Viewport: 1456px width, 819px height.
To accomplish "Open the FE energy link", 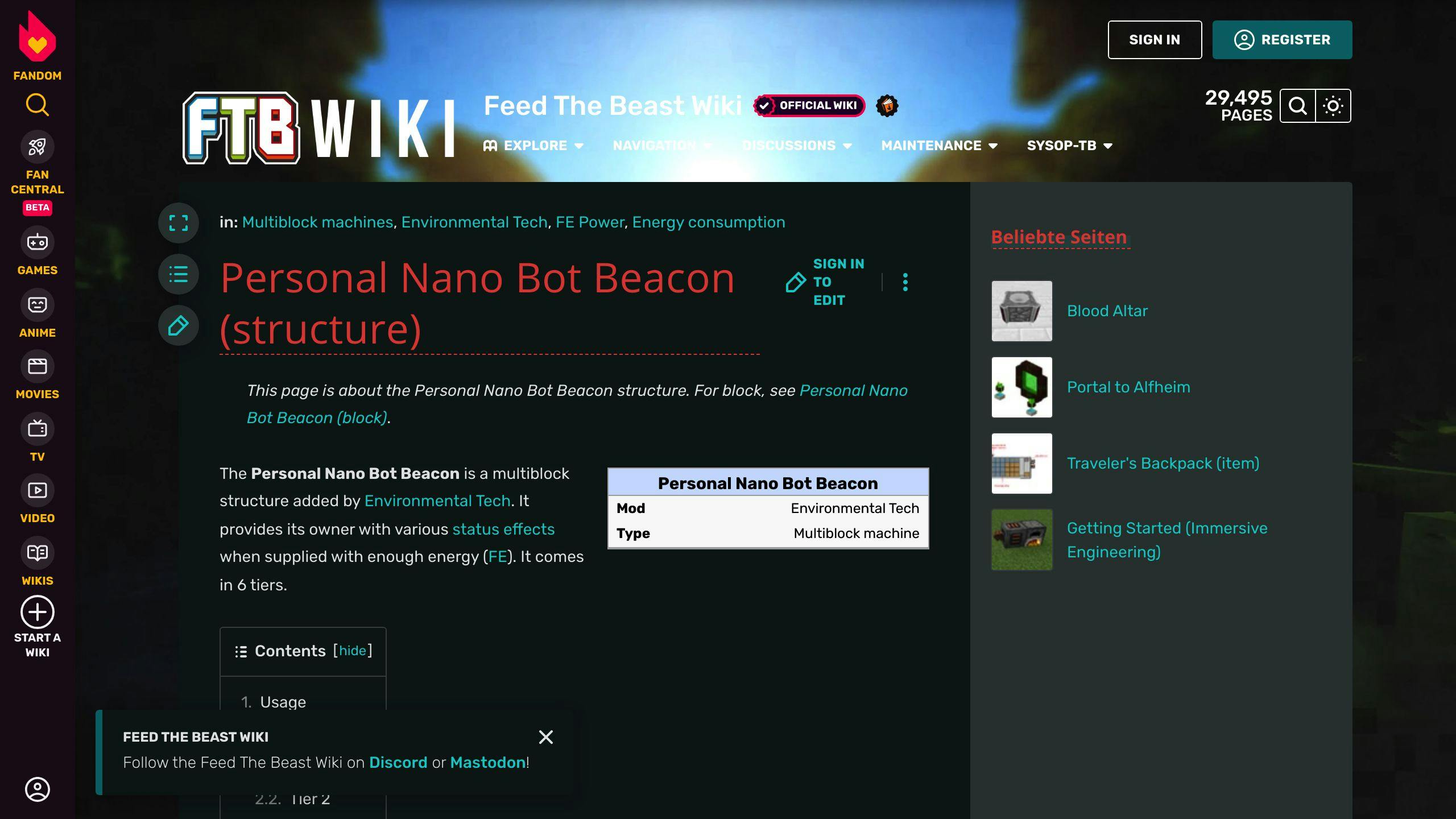I will tap(498, 557).
